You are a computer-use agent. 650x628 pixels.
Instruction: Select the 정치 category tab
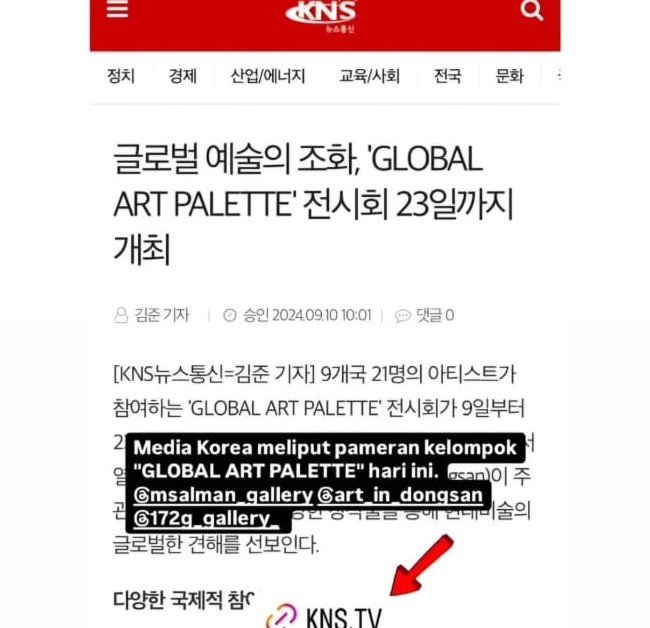121,76
